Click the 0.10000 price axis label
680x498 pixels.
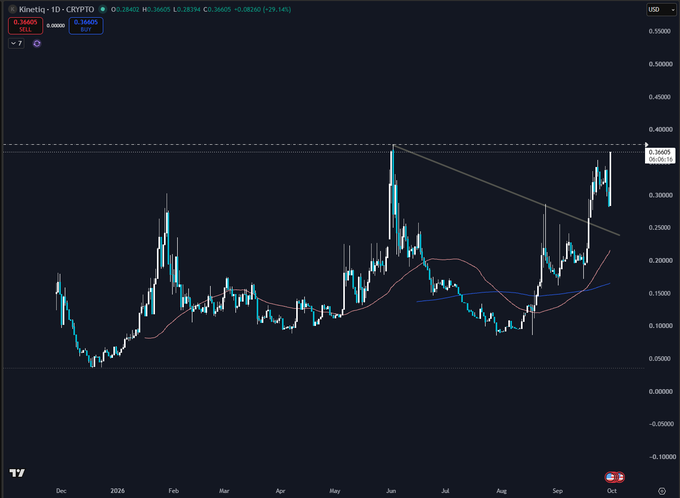click(x=660, y=326)
